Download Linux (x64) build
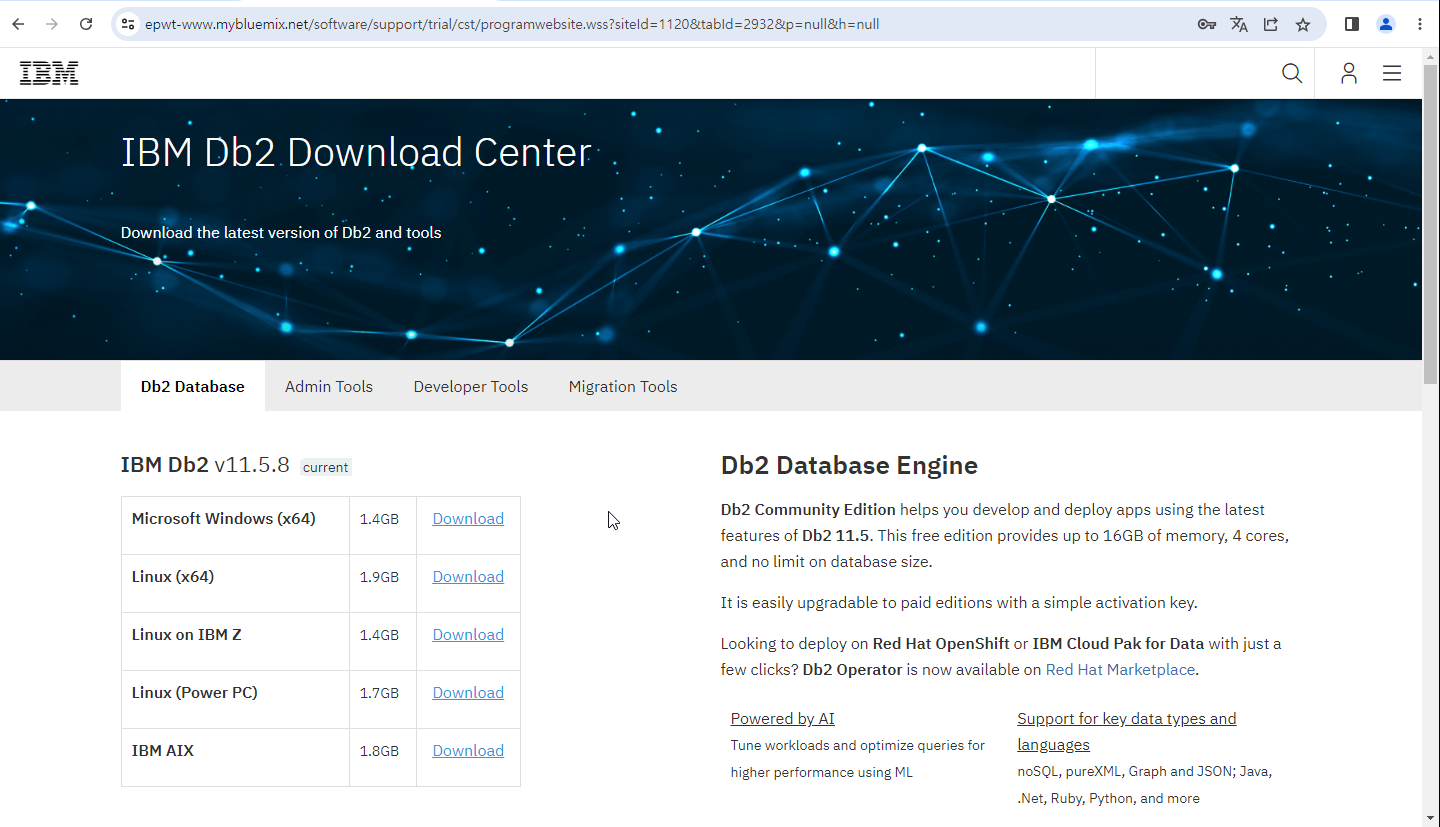This screenshot has height=827, width=1440. [468, 576]
